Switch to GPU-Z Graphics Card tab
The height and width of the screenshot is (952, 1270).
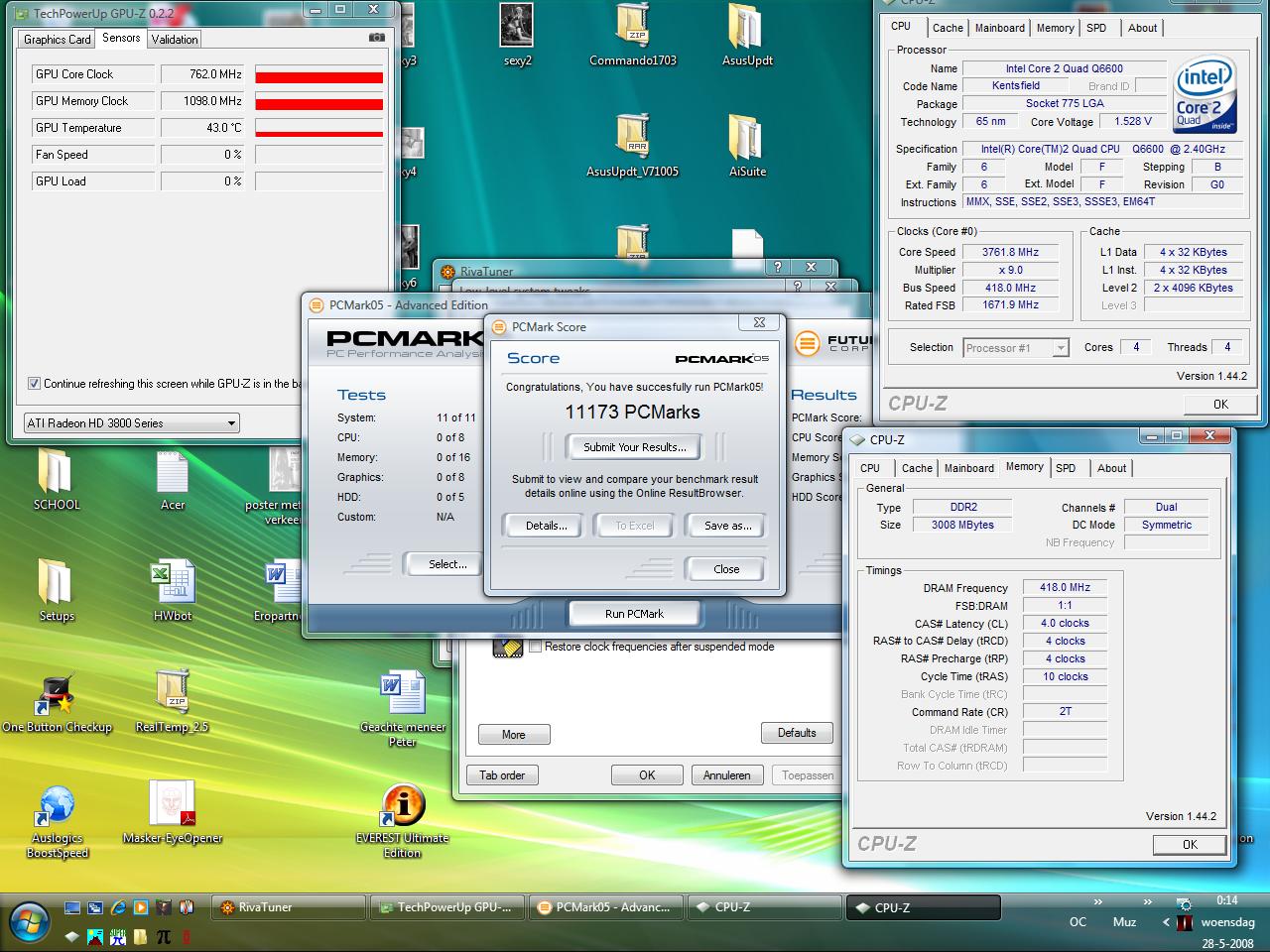pos(57,39)
